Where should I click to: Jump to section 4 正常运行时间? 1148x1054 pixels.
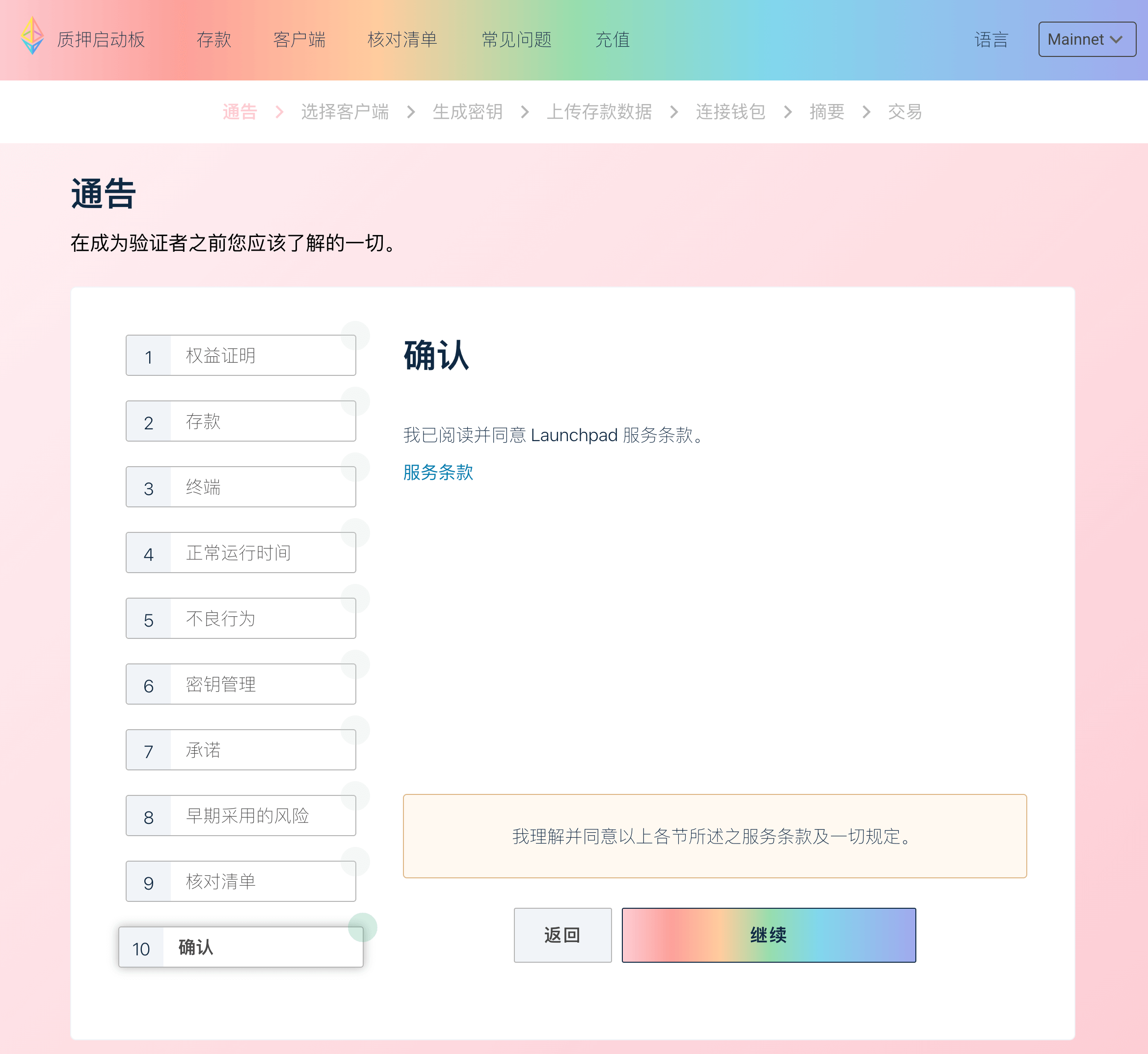pos(241,552)
